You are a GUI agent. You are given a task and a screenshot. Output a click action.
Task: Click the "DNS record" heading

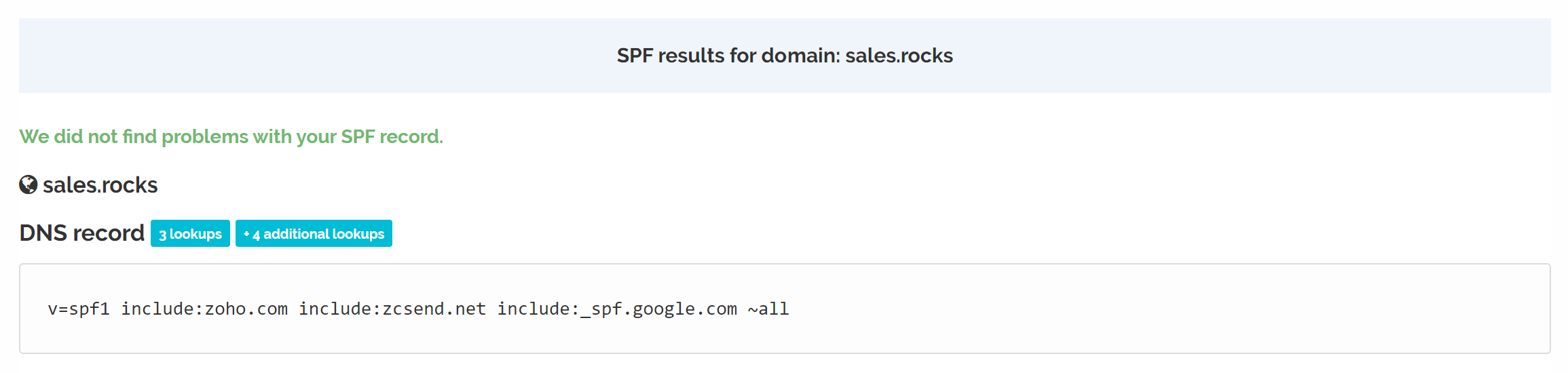coord(81,233)
